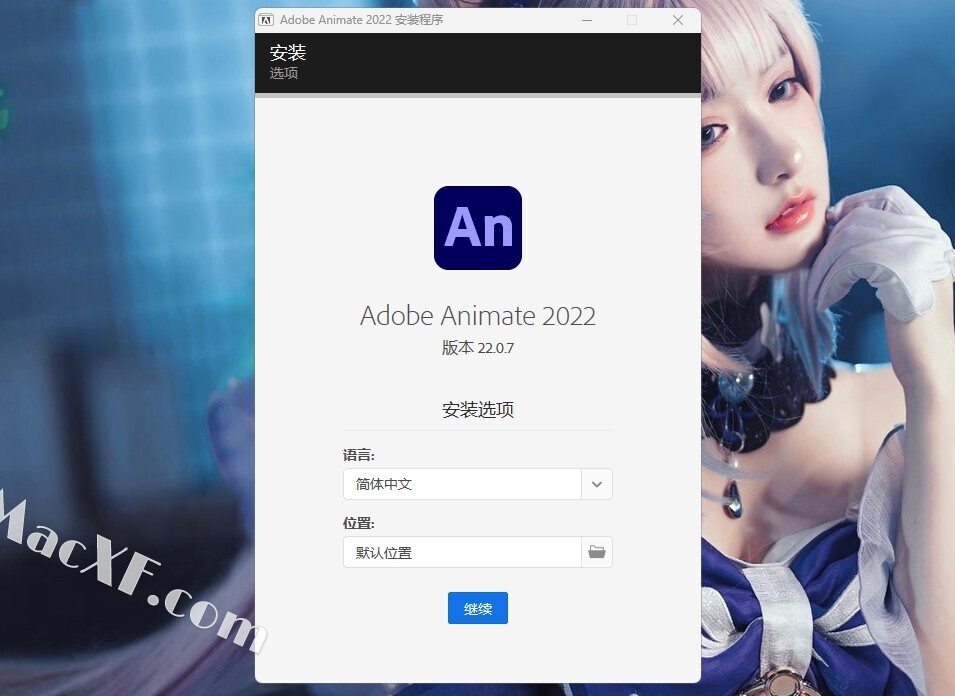This screenshot has height=696, width=955.
Task: Open the 简体中文 language combo box
Action: pos(462,484)
